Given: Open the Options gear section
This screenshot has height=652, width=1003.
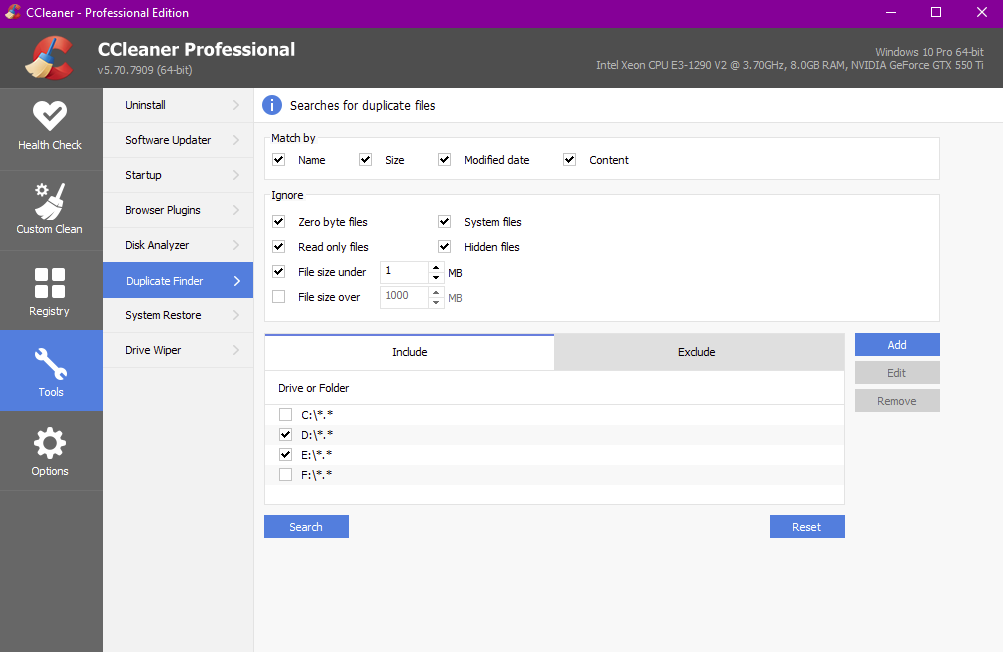Looking at the screenshot, I should click(x=51, y=451).
